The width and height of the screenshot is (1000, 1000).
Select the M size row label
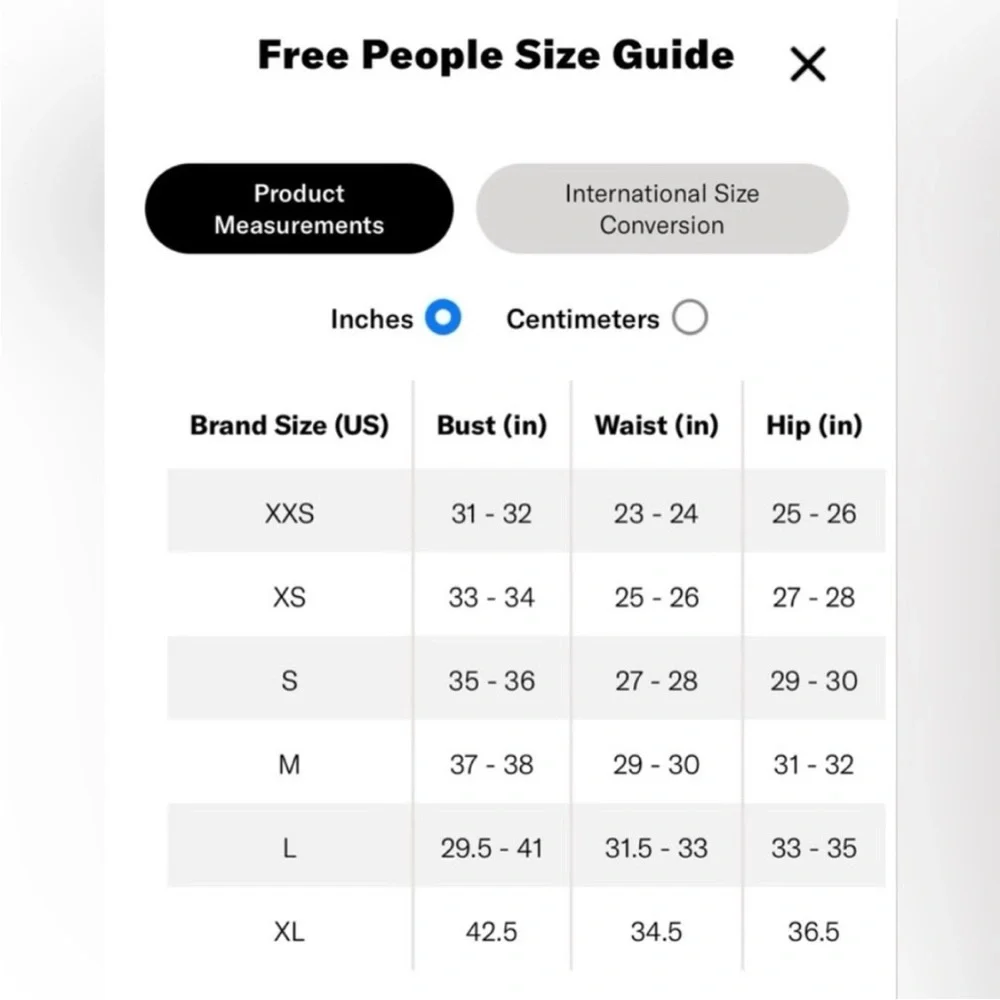290,765
